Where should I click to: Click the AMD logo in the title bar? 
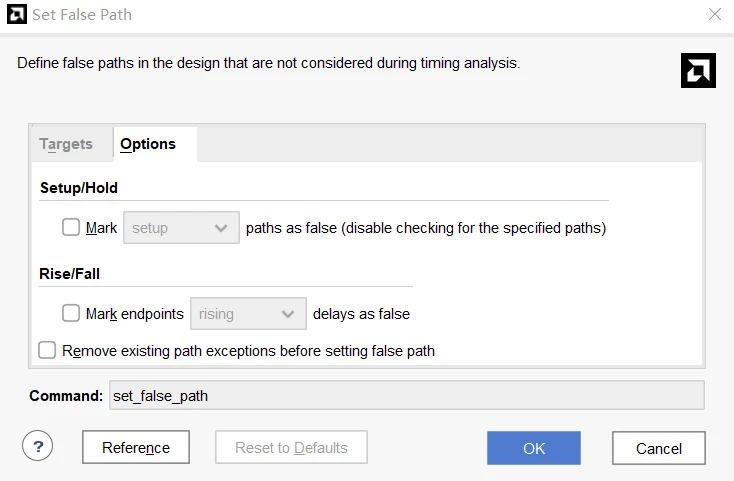tap(15, 15)
